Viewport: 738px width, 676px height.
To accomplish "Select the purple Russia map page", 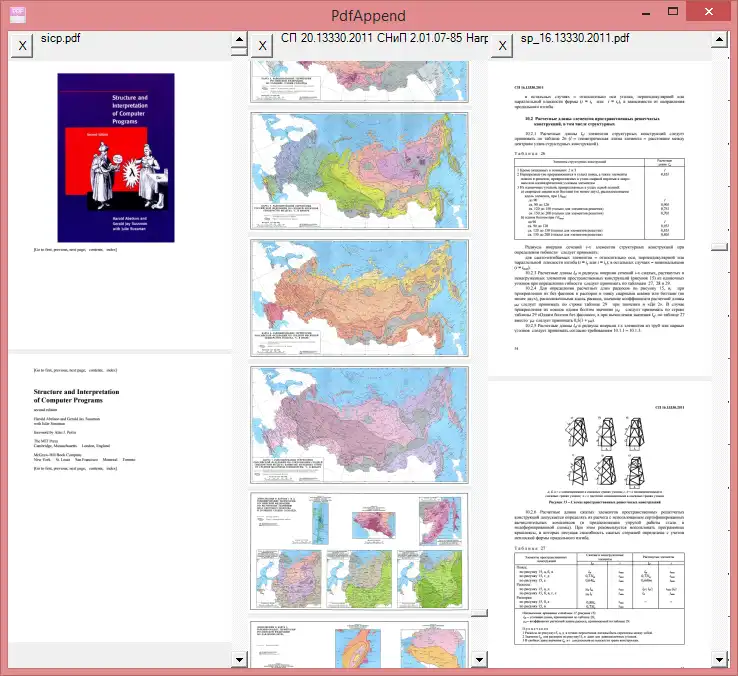I will (x=360, y=425).
